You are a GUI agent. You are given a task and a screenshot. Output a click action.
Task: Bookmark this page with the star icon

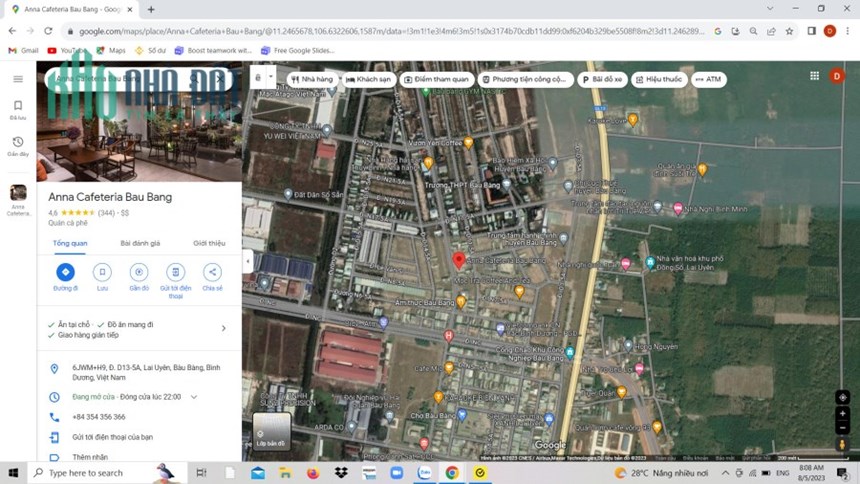coord(789,31)
